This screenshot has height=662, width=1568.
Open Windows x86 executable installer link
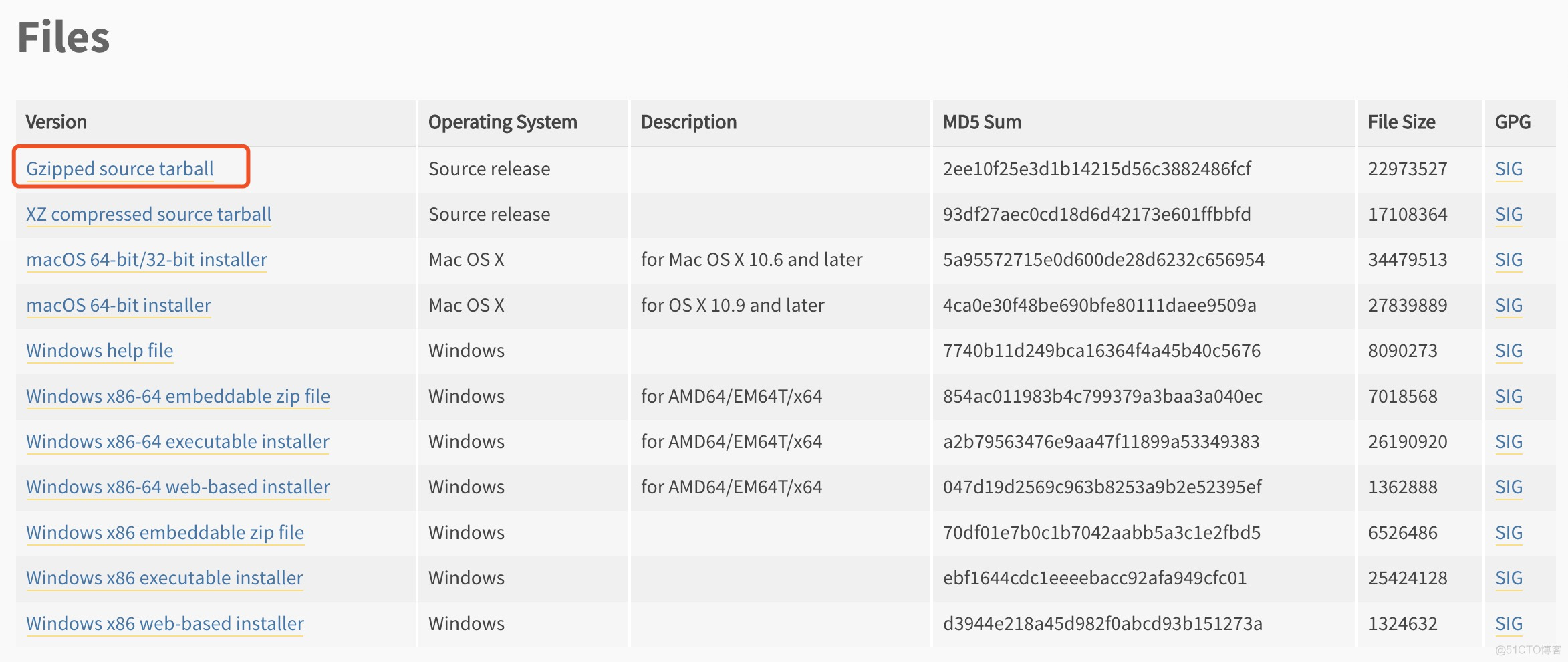coord(164,578)
